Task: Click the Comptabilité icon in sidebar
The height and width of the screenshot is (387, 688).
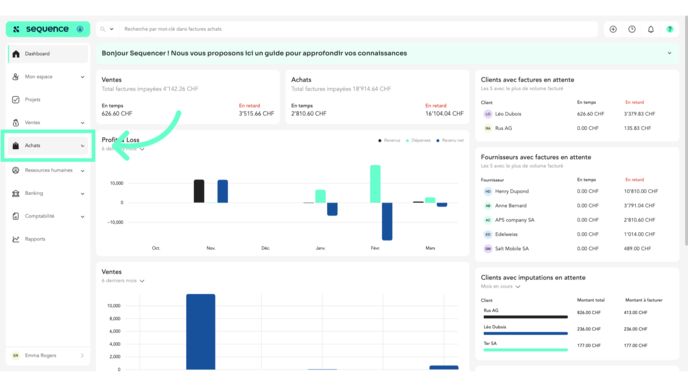Action: point(16,216)
